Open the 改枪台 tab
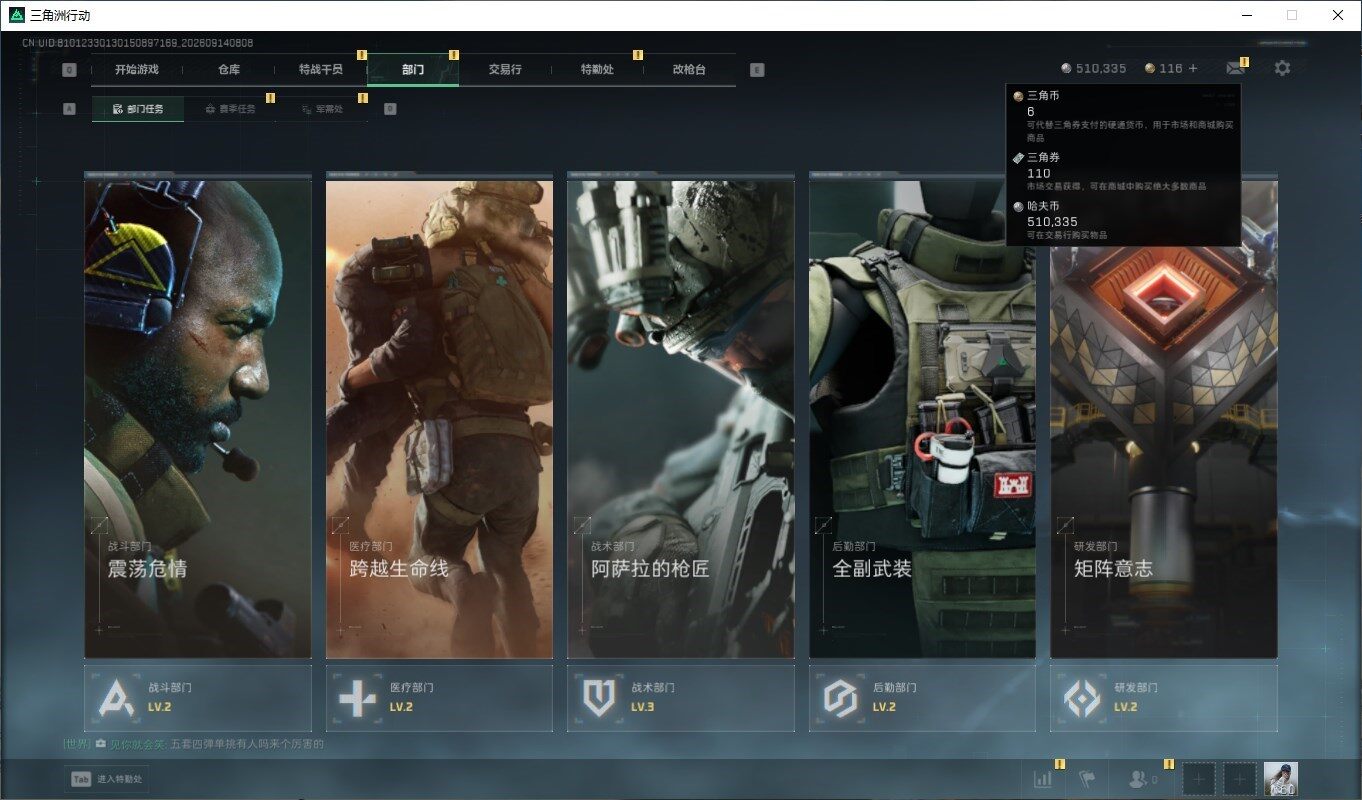The image size is (1362, 800). pyautogui.click(x=689, y=70)
